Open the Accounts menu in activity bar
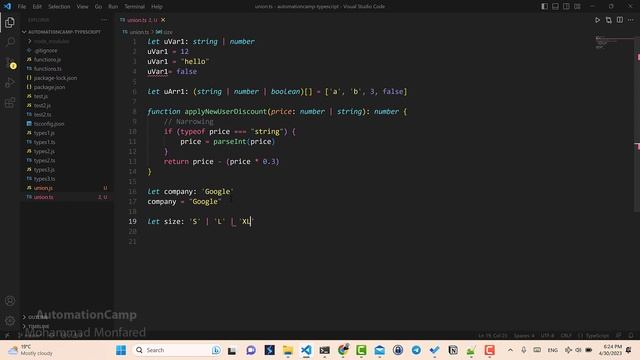The height and width of the screenshot is (360, 640). point(10,301)
